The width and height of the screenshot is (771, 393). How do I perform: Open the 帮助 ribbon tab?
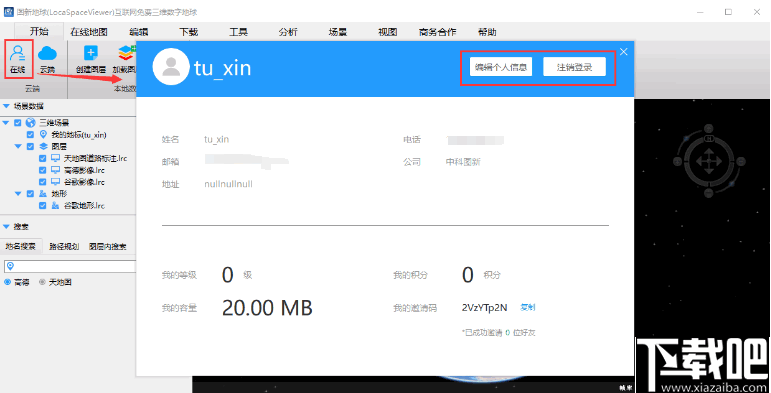coord(487,32)
